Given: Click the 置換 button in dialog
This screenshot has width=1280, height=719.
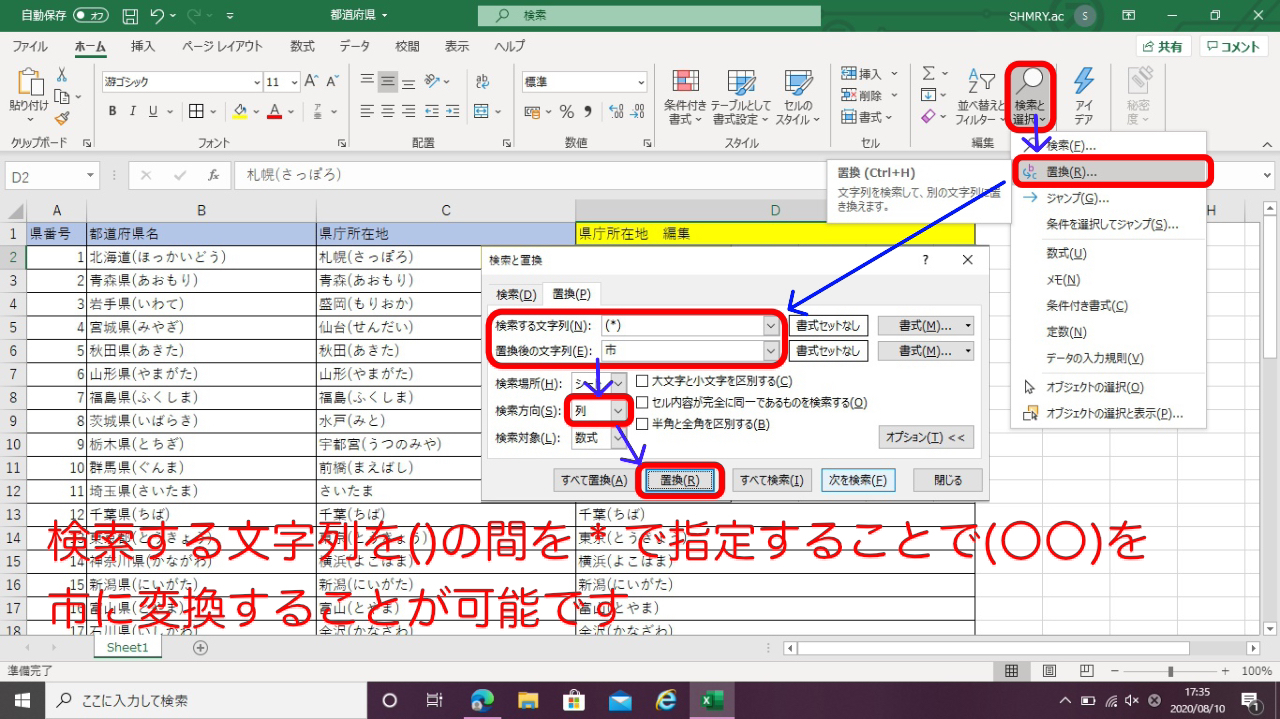Looking at the screenshot, I should click(680, 480).
